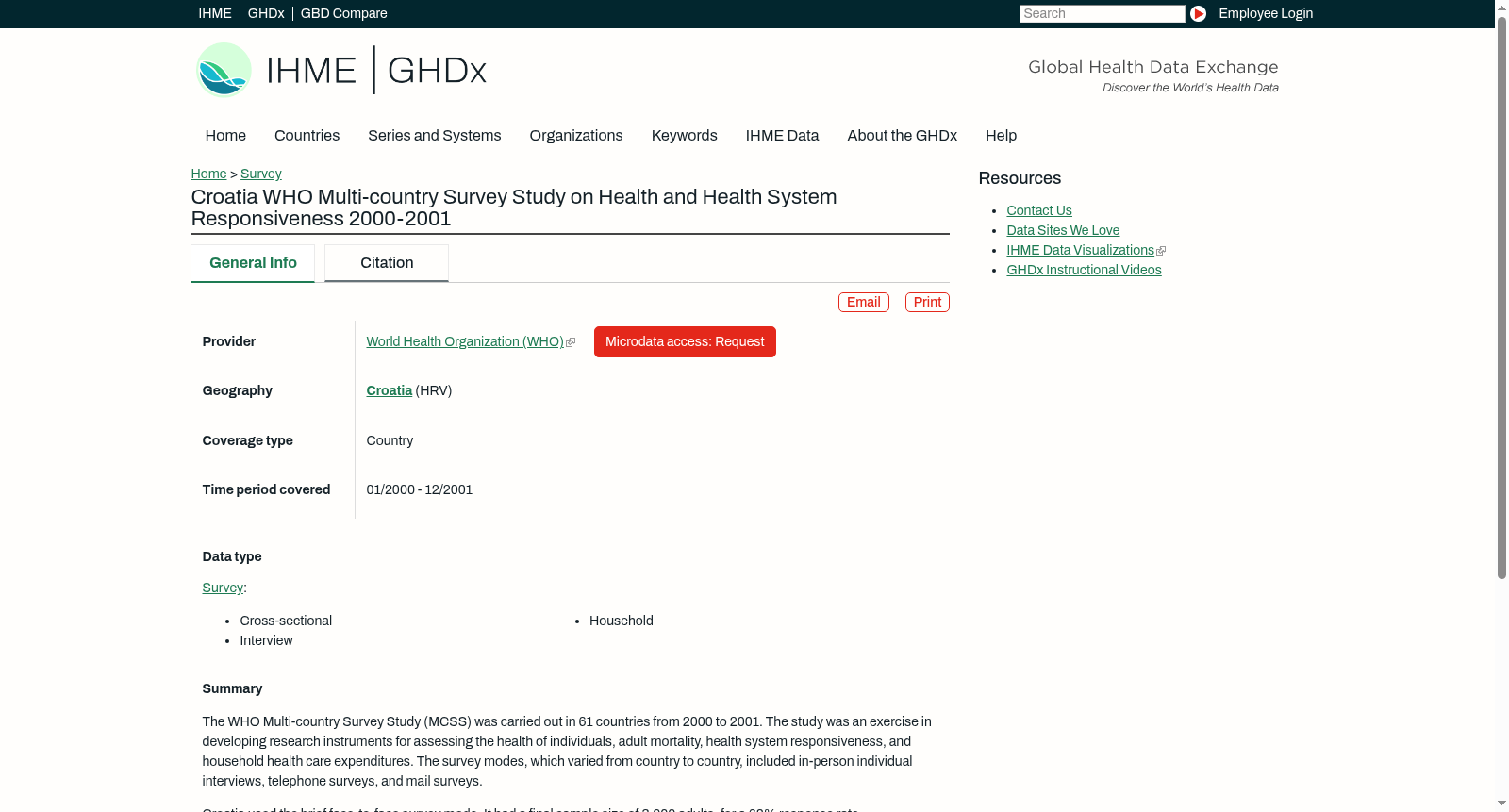Click the 'Resources' sidebar heading
The width and height of the screenshot is (1509, 812).
pos(1020,178)
